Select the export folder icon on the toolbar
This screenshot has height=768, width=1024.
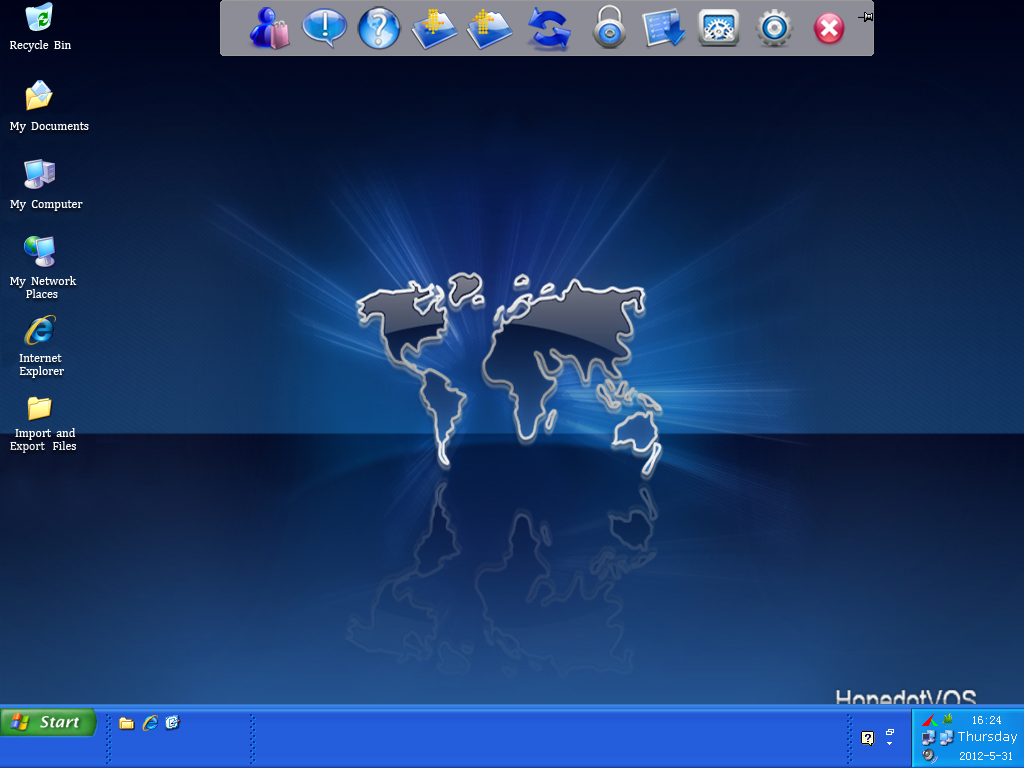pyautogui.click(x=488, y=28)
